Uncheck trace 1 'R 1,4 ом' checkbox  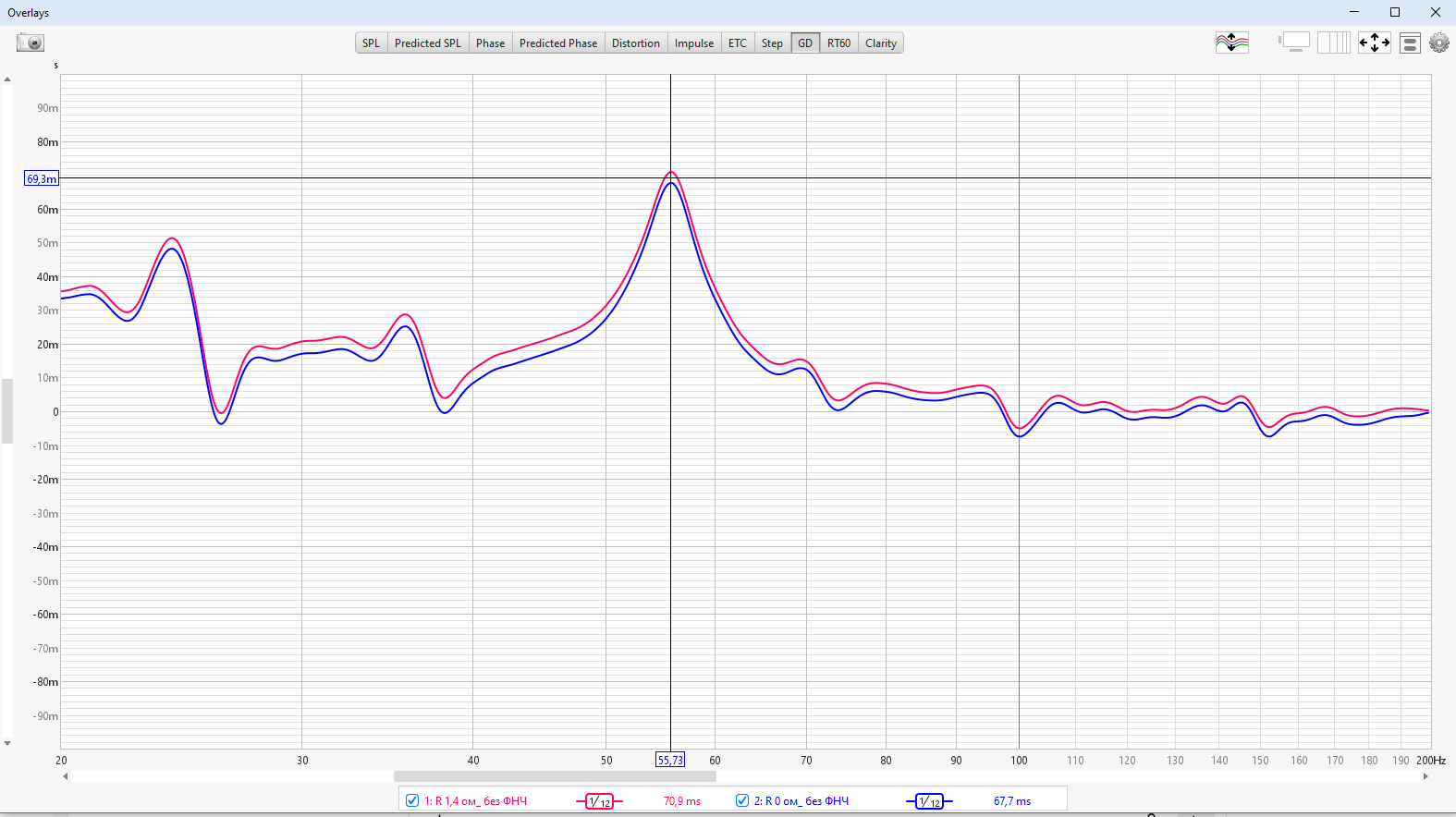pyautogui.click(x=412, y=800)
